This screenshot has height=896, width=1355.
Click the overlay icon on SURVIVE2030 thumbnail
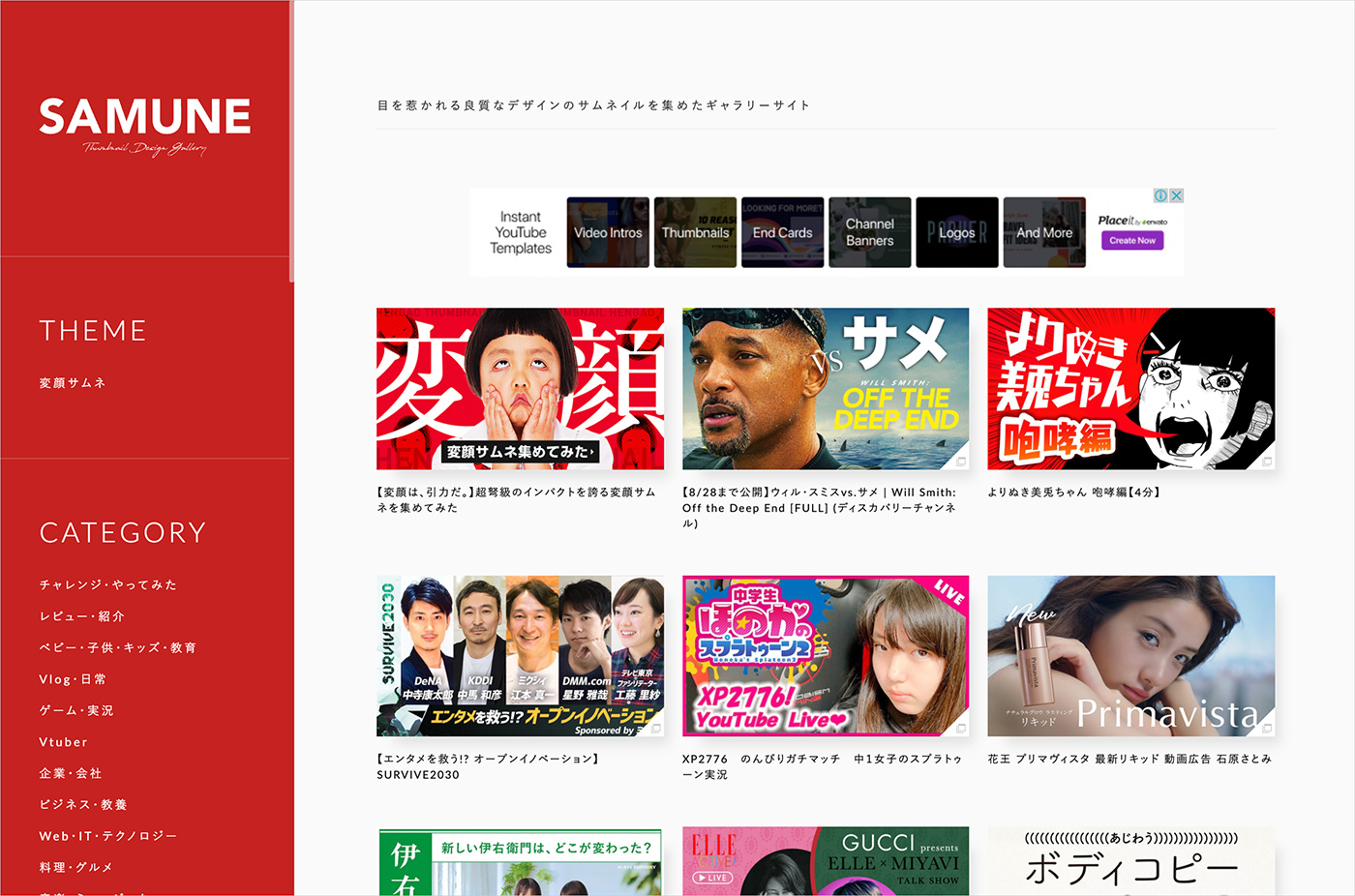pyautogui.click(x=655, y=729)
